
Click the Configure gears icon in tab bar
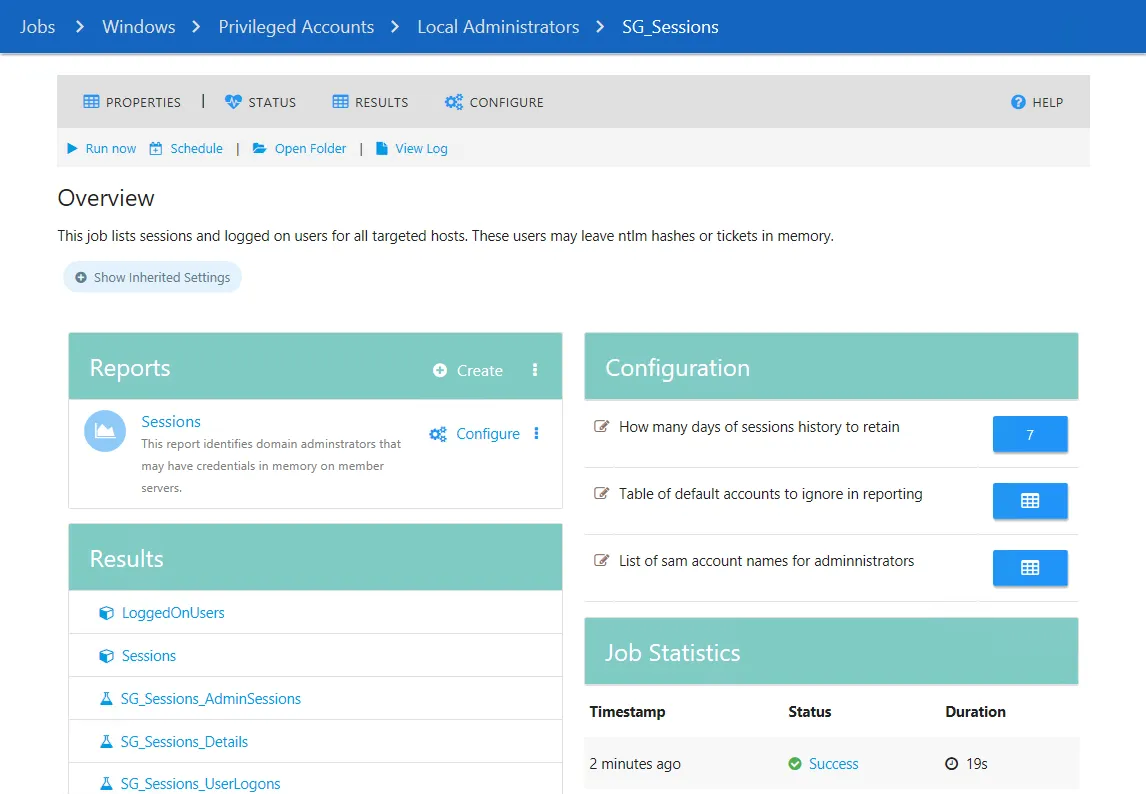[x=454, y=102]
